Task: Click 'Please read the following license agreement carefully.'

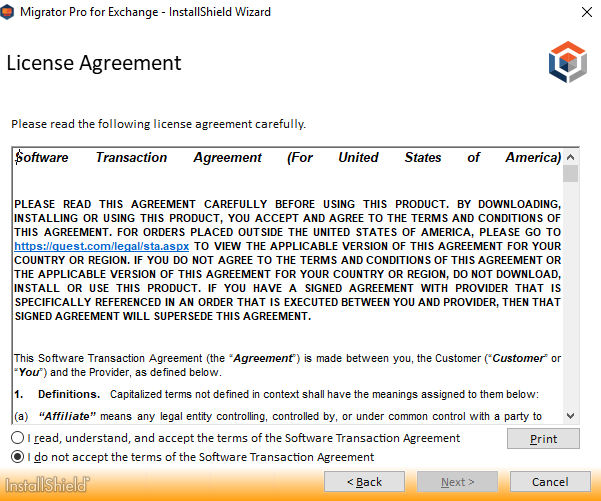Action: (158, 124)
